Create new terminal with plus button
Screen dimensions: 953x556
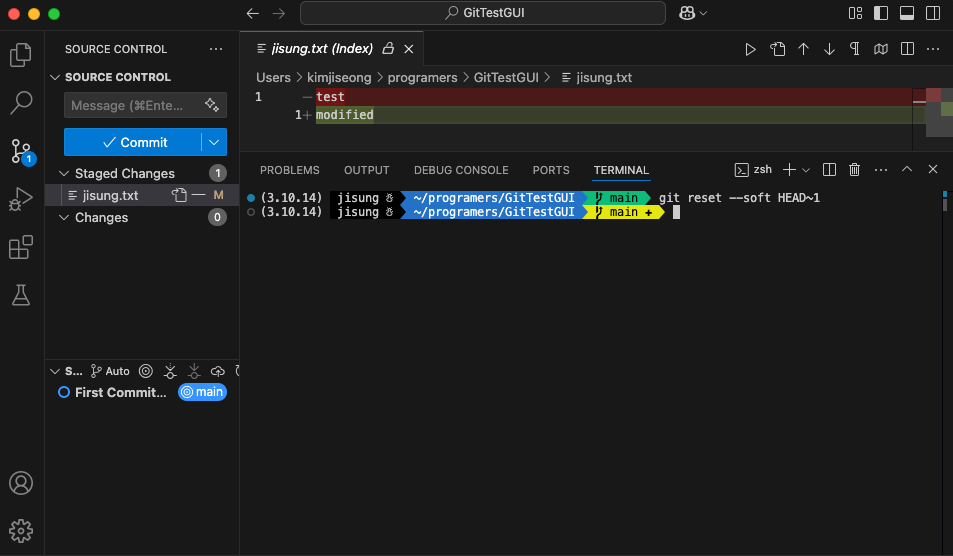pos(789,170)
